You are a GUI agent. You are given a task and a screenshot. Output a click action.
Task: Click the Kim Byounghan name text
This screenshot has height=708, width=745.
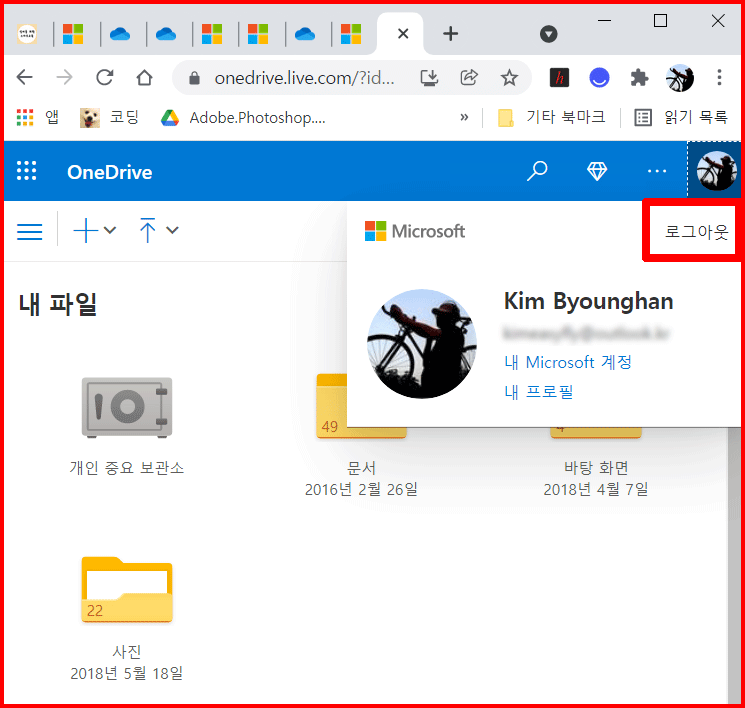click(x=589, y=301)
